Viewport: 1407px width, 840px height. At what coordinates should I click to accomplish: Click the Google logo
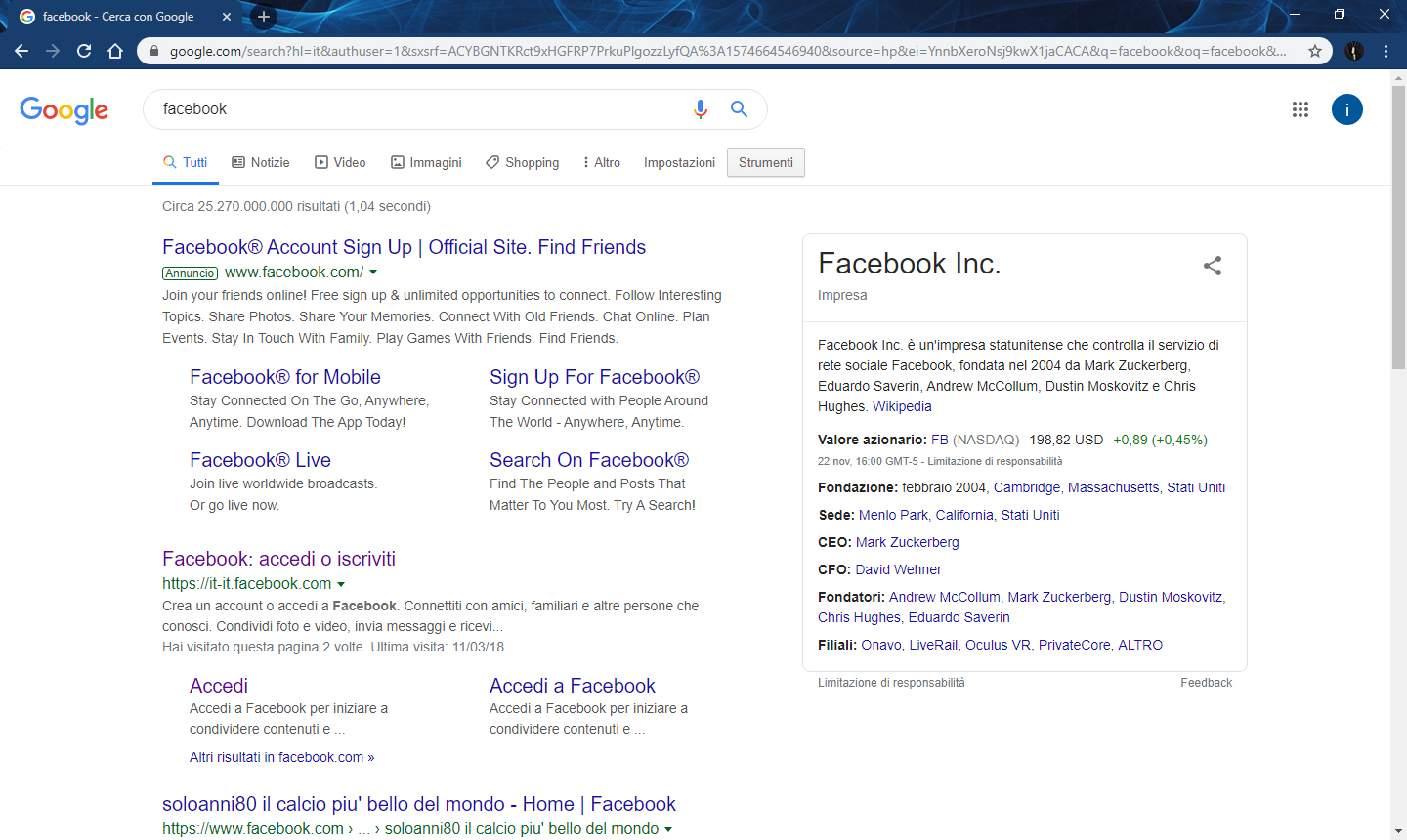(x=64, y=110)
